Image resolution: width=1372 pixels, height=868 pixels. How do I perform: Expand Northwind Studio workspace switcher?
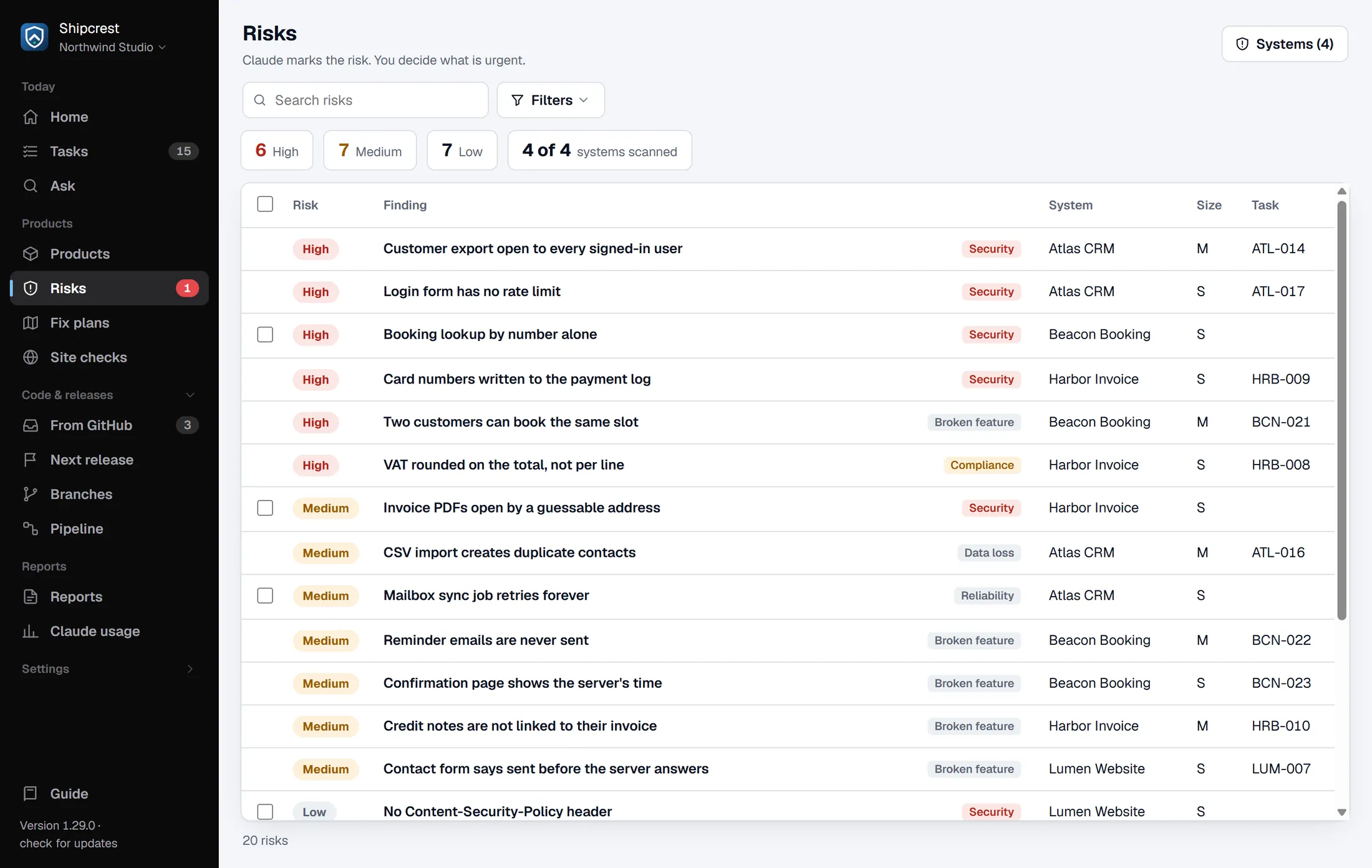pos(112,47)
